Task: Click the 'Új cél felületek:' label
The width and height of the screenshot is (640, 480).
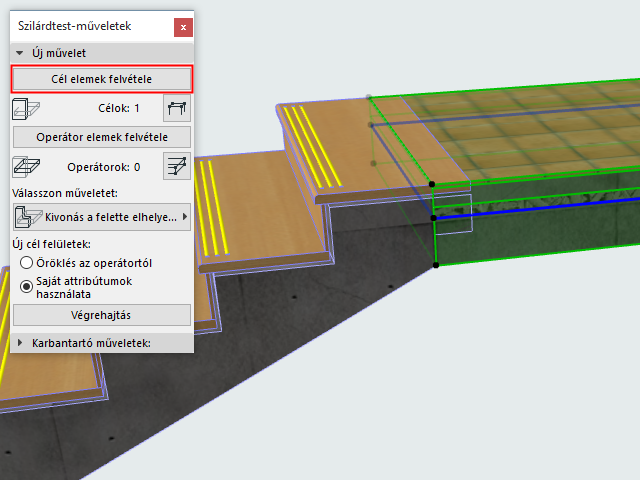Action: 51,244
